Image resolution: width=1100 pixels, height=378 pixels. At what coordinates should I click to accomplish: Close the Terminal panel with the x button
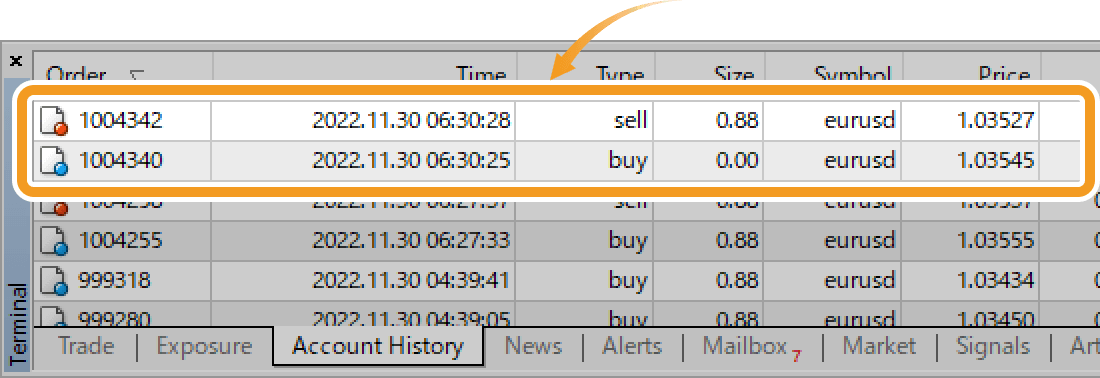point(15,61)
